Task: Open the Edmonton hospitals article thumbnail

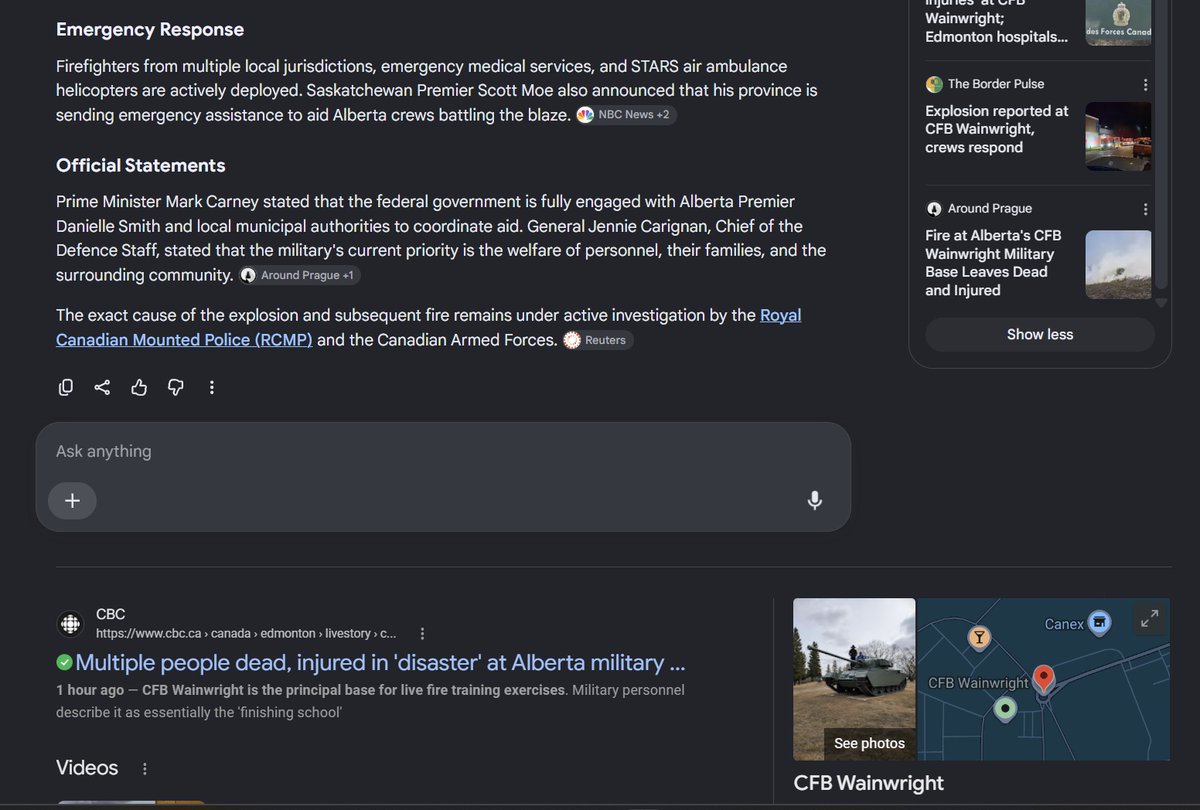Action: [x=1119, y=22]
